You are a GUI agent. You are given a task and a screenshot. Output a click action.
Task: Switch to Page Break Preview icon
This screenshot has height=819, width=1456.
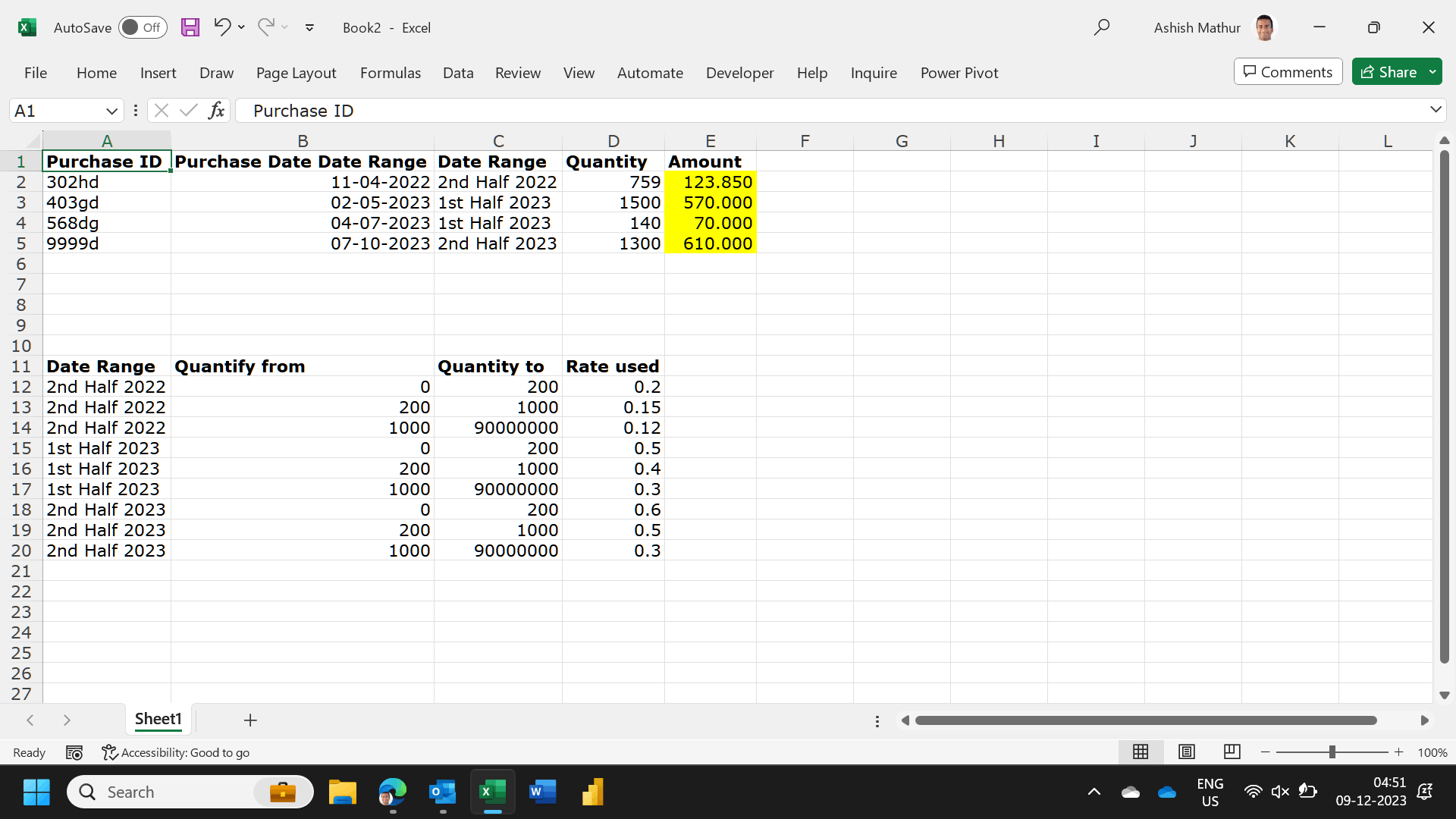pyautogui.click(x=1232, y=752)
